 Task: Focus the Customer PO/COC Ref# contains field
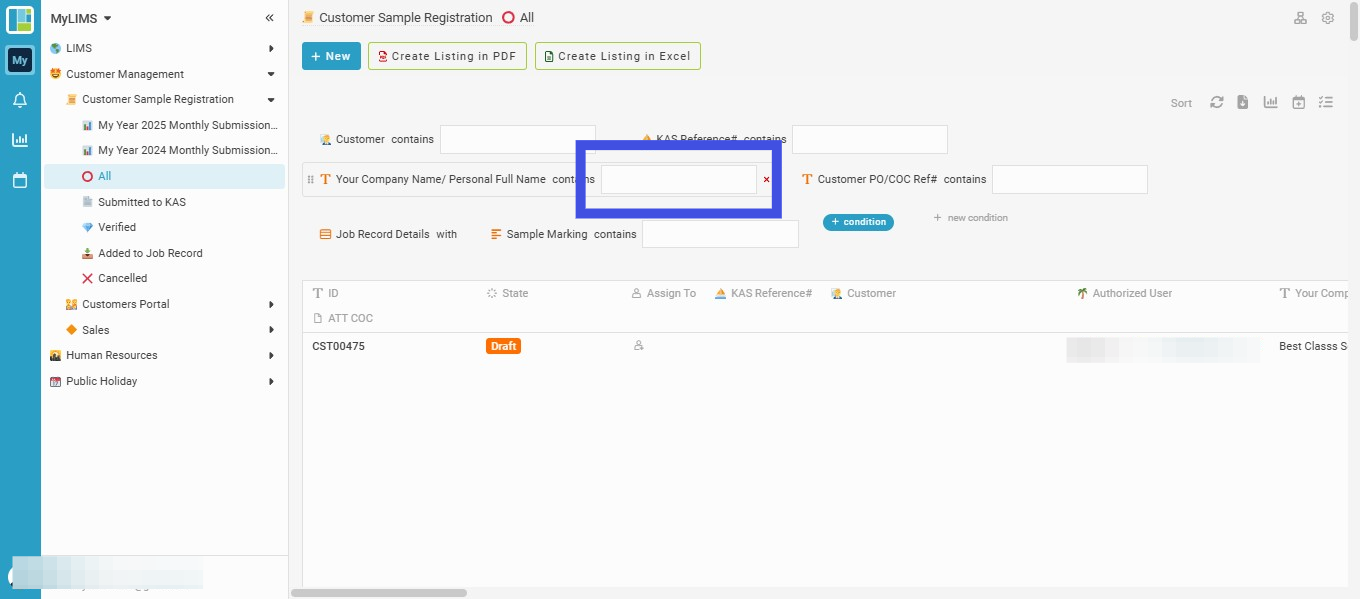click(x=1070, y=179)
